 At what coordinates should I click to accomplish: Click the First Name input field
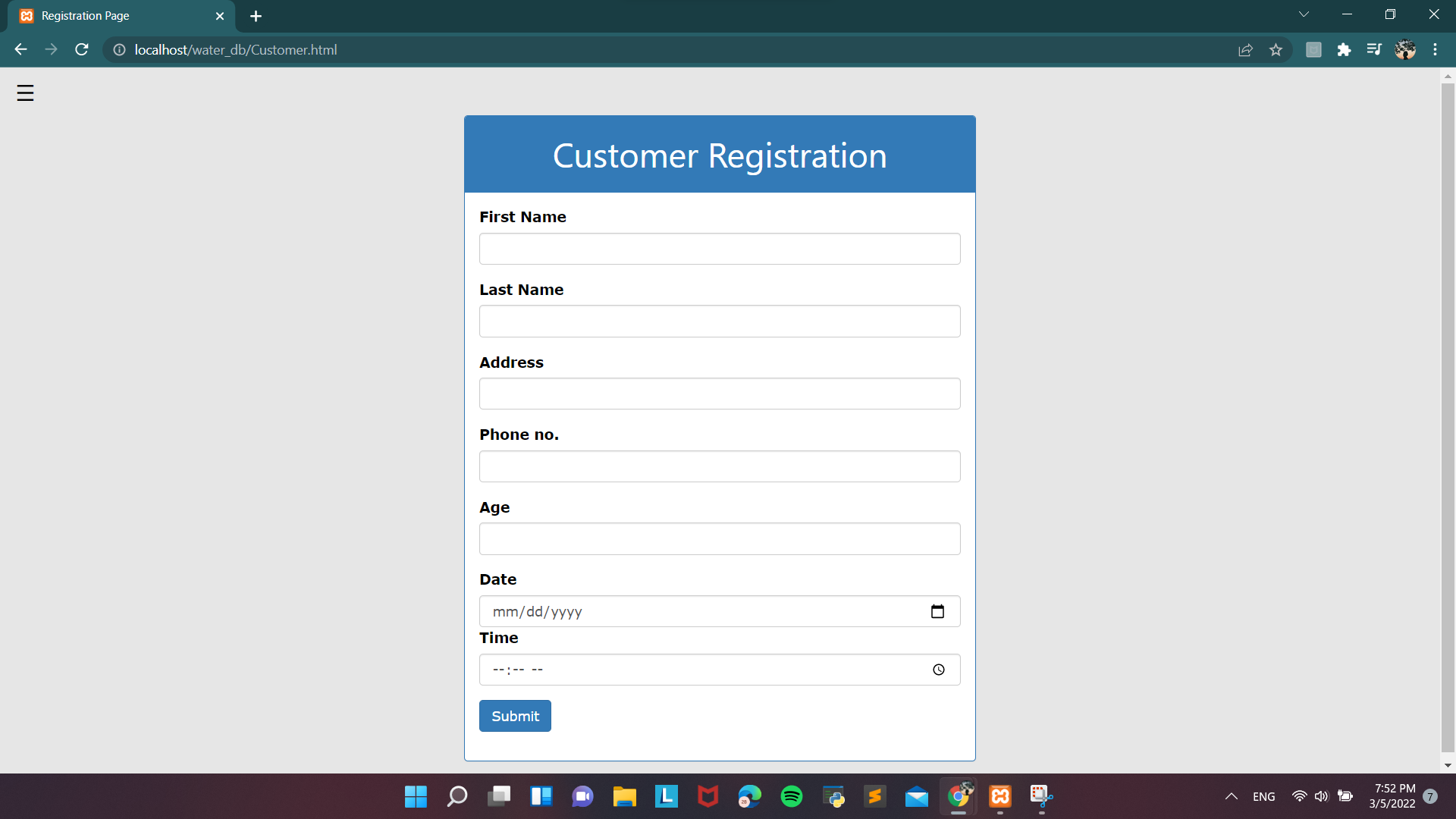click(719, 248)
